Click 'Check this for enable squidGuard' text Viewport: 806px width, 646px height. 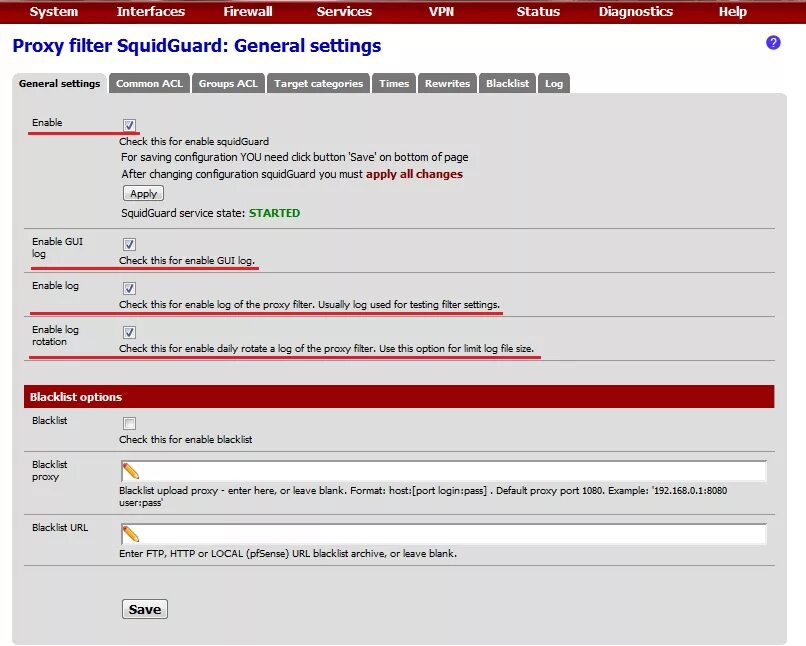click(x=194, y=141)
